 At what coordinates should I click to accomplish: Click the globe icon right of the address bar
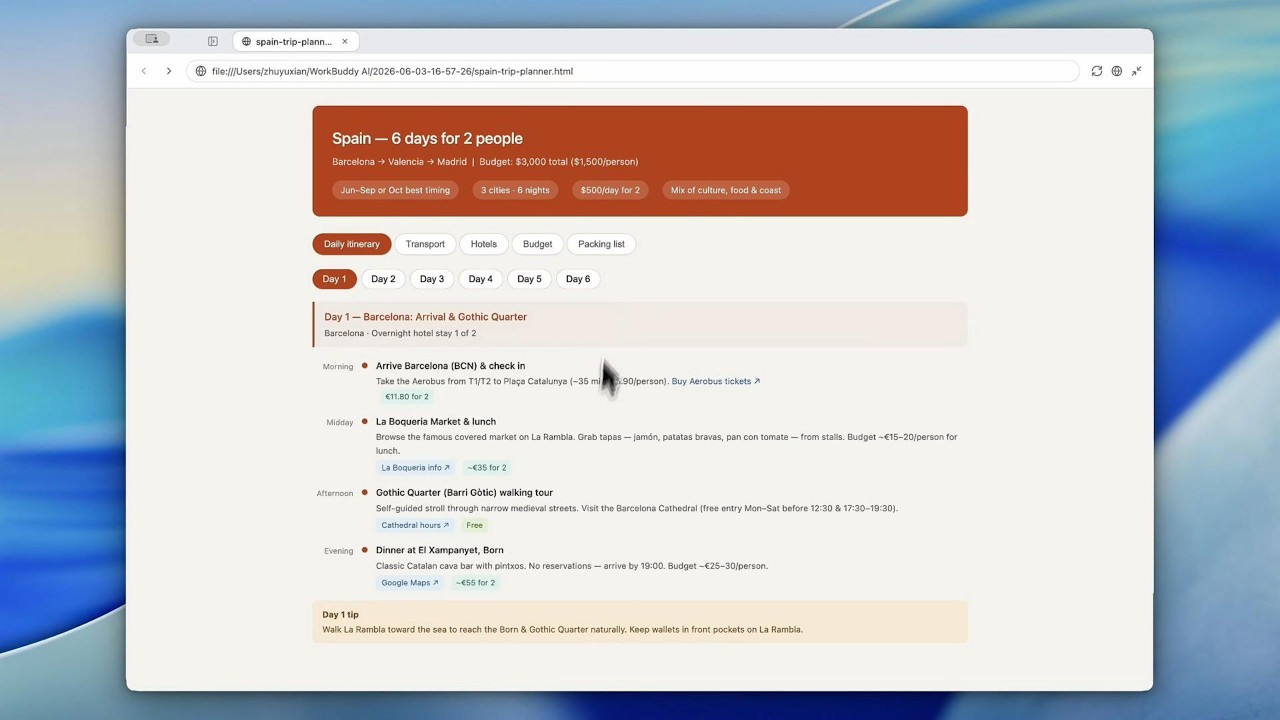click(x=1117, y=71)
